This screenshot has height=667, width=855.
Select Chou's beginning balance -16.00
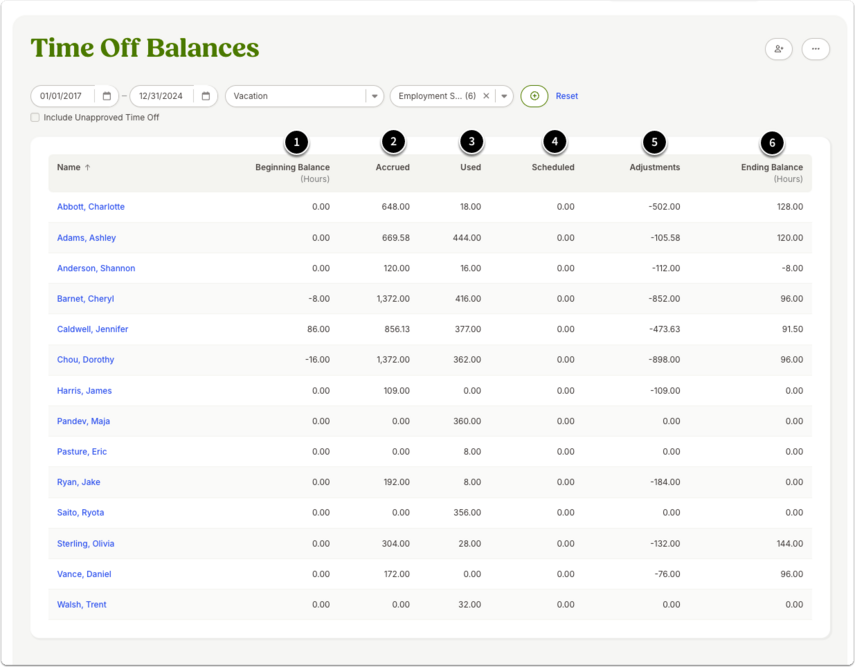point(317,360)
